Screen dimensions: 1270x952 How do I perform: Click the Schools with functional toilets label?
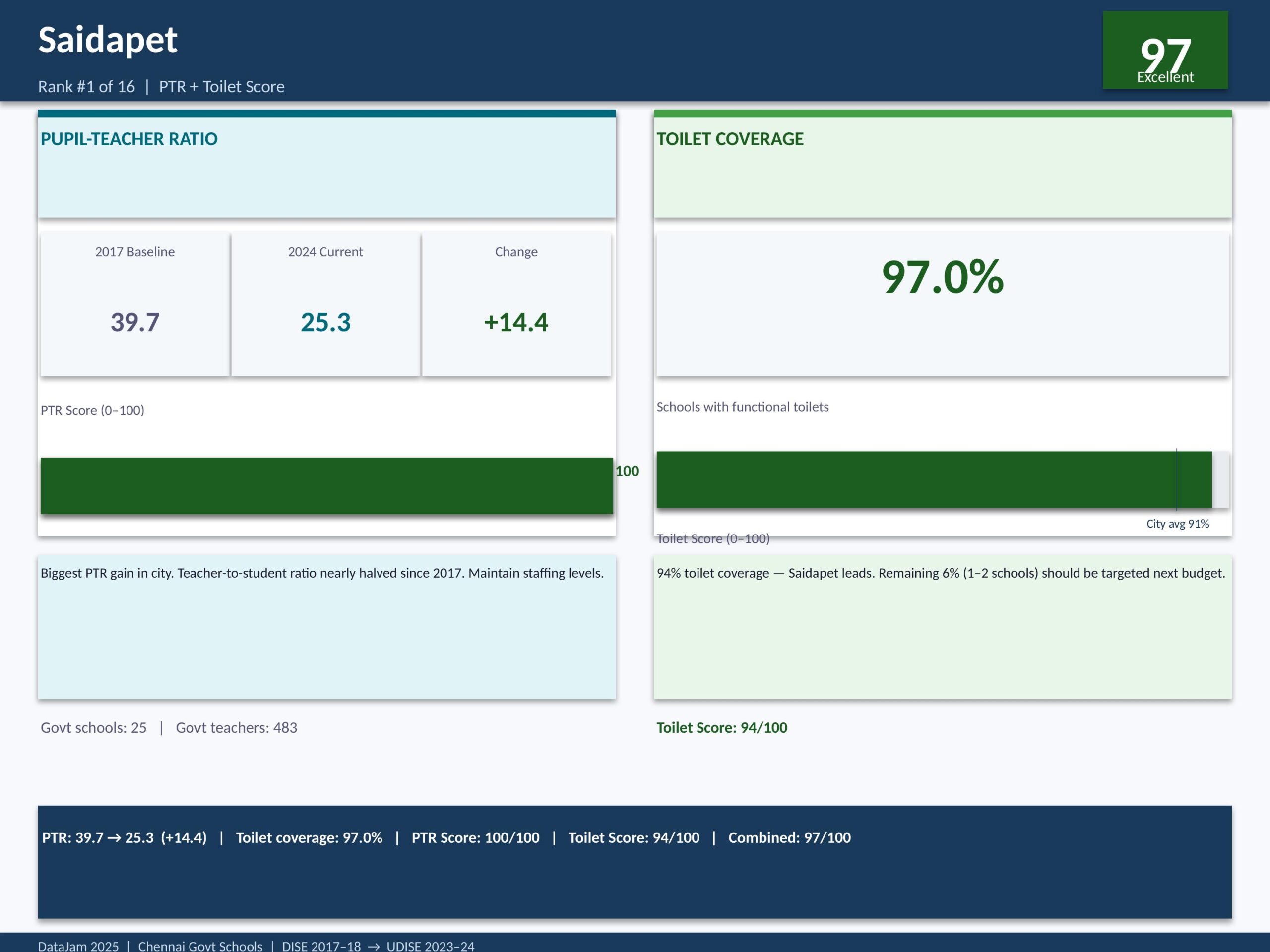click(742, 407)
